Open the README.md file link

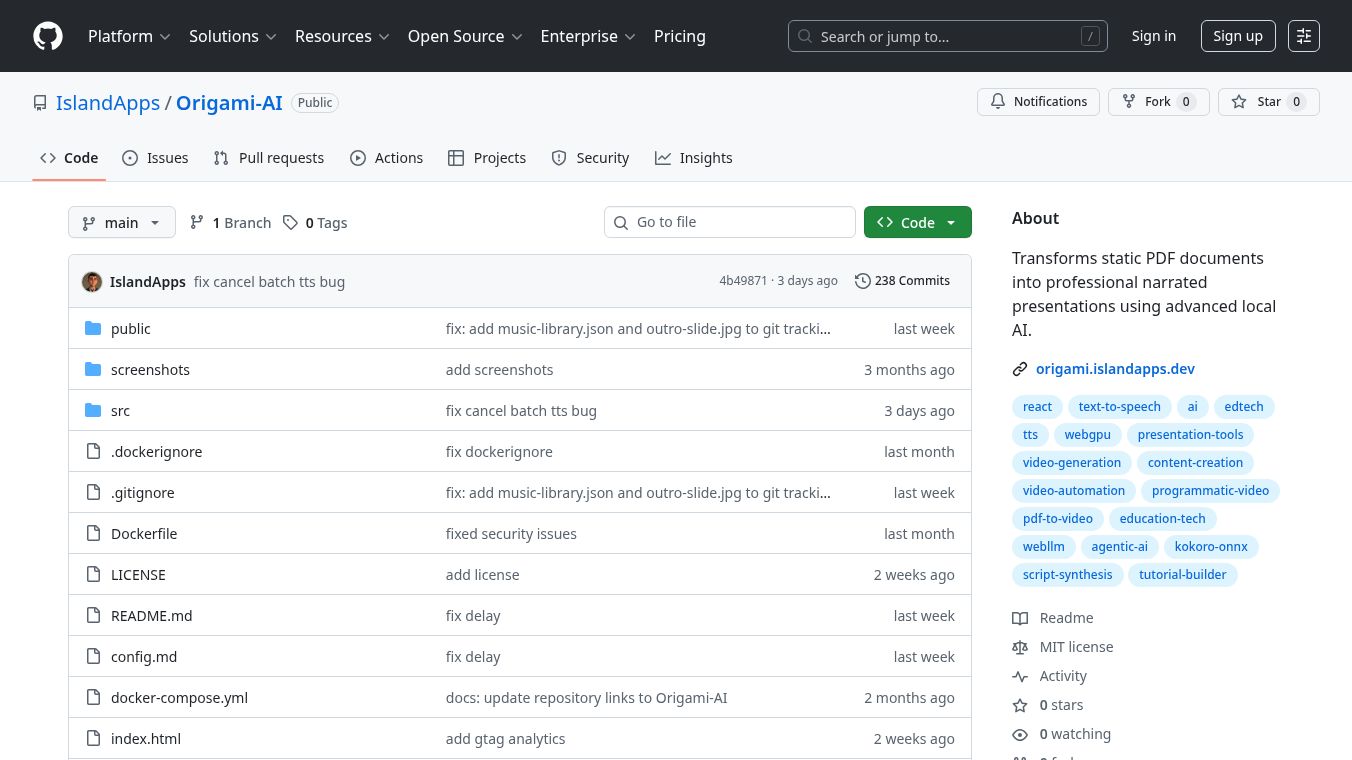click(151, 616)
